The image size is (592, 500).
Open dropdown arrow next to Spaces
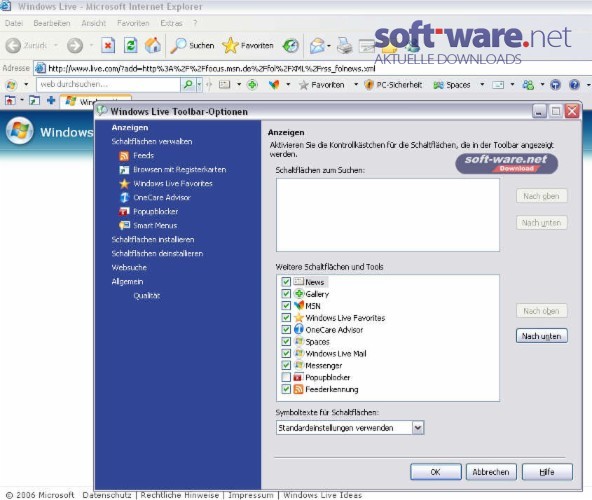click(x=482, y=85)
